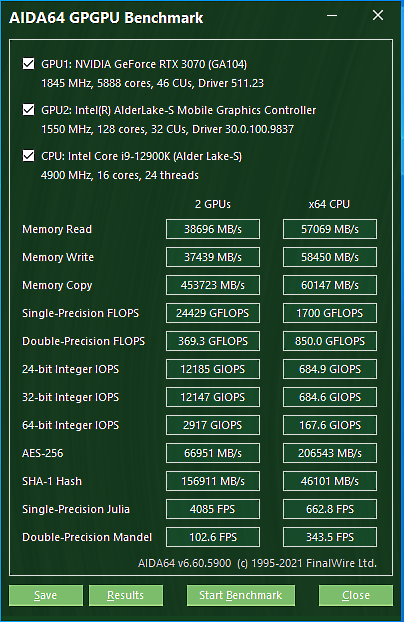Click the Single-Precision Julia label
This screenshot has height=622, width=404.
76,509
